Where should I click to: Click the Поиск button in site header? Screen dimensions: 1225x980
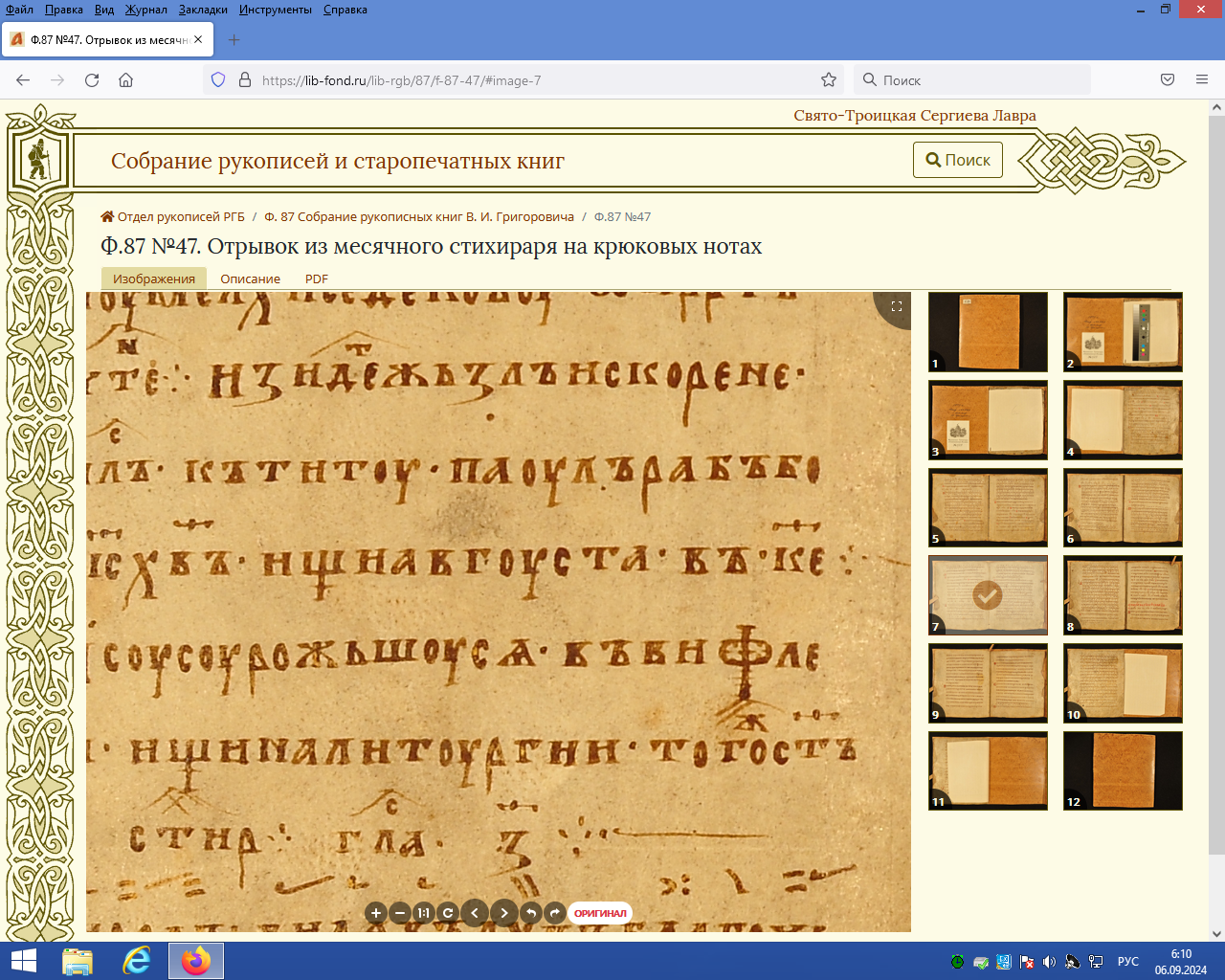958,160
